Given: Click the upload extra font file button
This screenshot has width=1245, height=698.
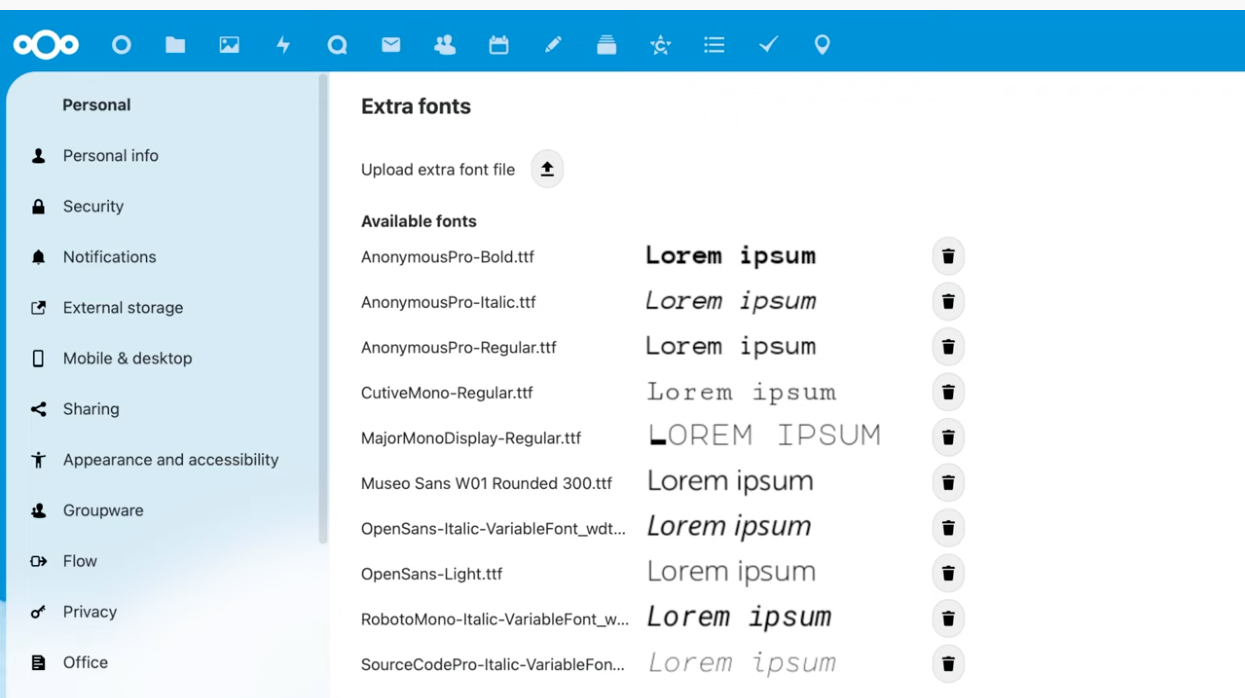Looking at the screenshot, I should [x=547, y=170].
